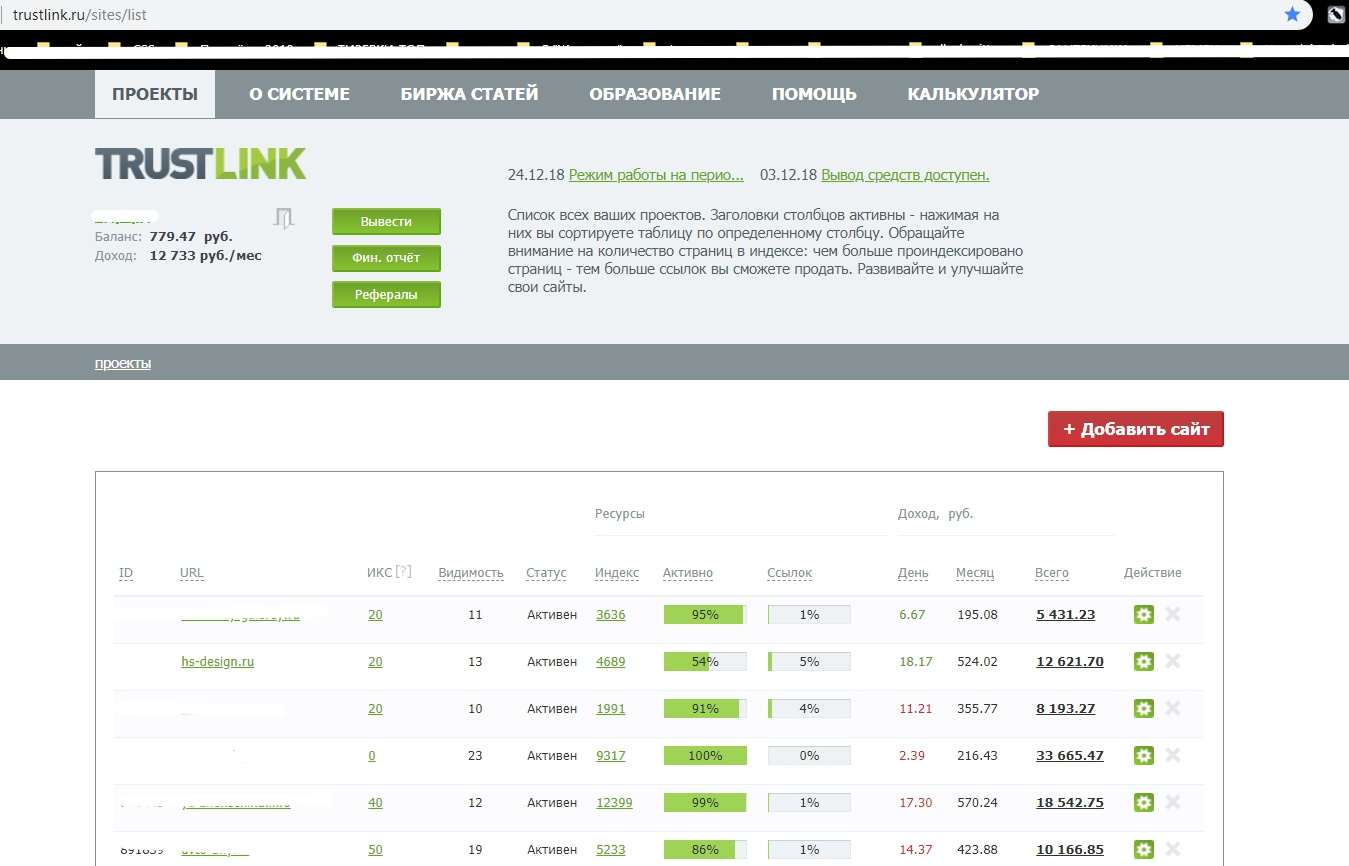
Task: Click ИКС value 0 link
Action: click(x=372, y=755)
